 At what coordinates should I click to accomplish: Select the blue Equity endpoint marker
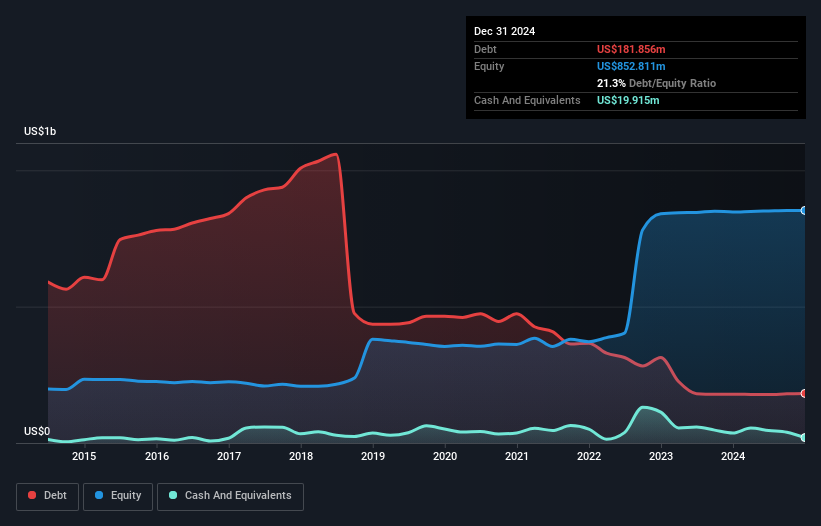click(804, 210)
